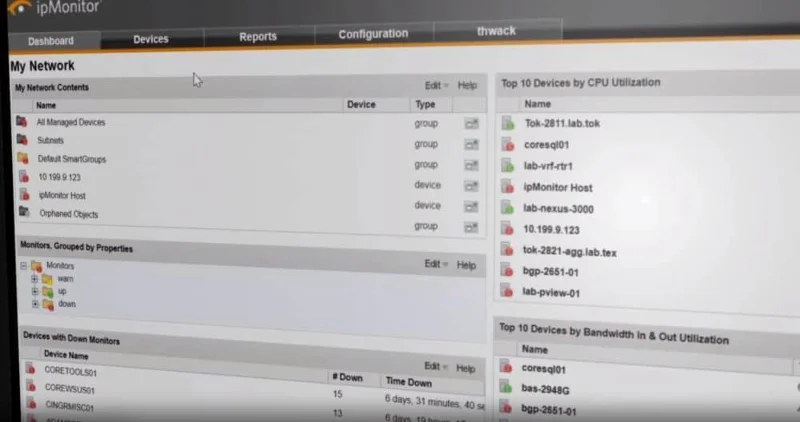This screenshot has width=800, height=422.
Task: Open bas-2948G in Bandwidth list
Action: pyautogui.click(x=545, y=390)
